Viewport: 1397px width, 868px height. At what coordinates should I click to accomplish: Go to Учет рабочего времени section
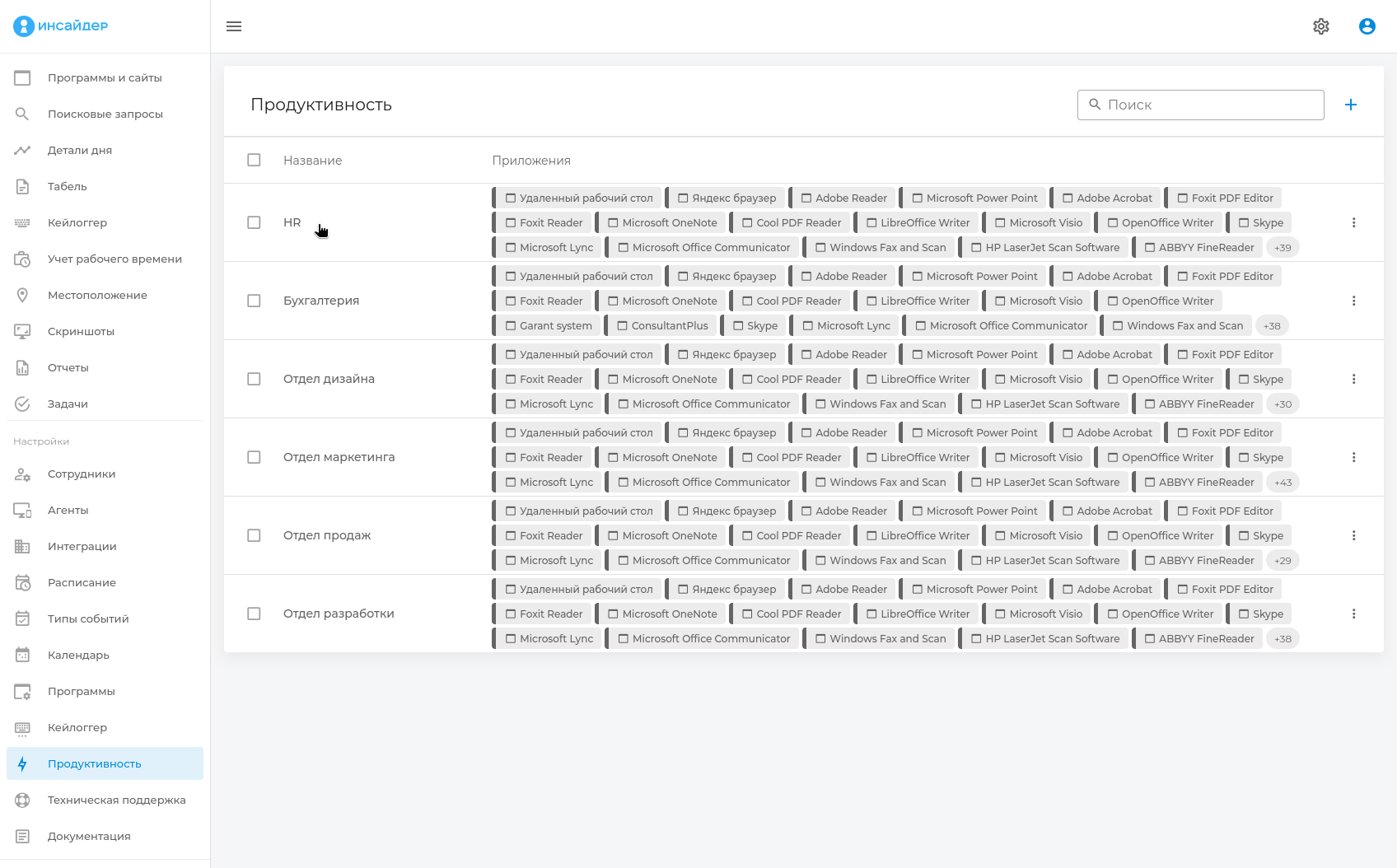tap(114, 259)
